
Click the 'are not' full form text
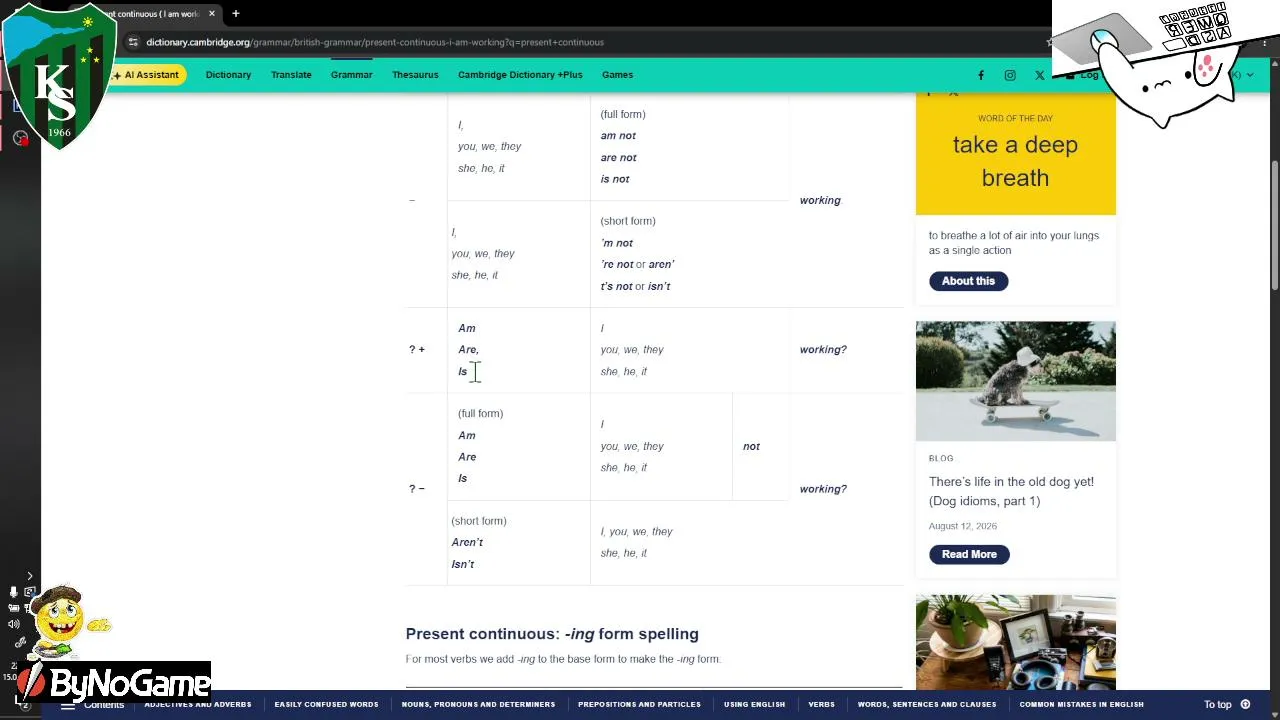619,158
